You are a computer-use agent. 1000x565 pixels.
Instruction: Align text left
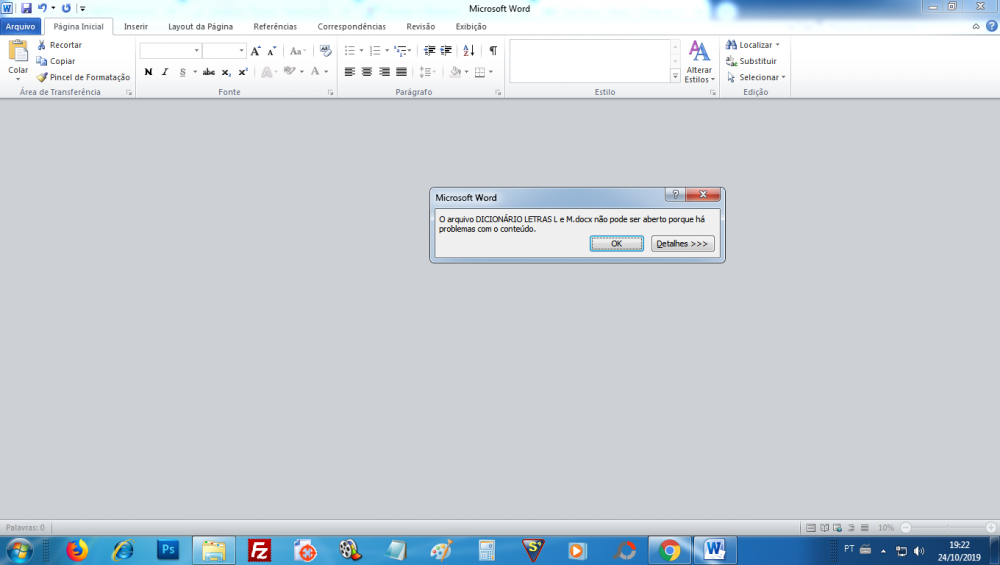(x=349, y=72)
